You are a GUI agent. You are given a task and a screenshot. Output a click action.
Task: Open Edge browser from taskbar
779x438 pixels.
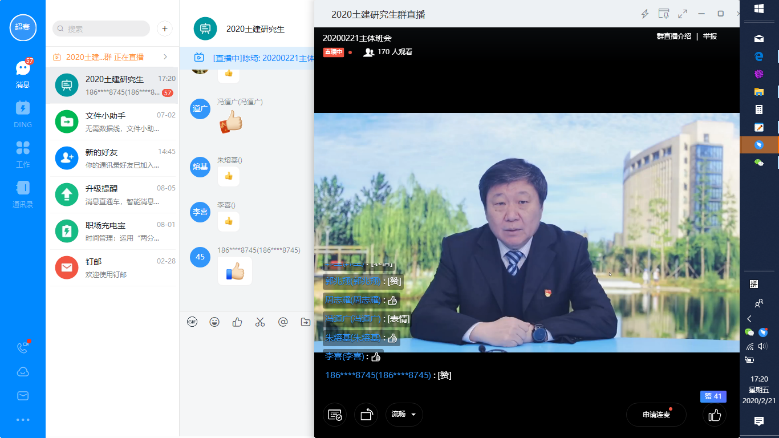click(759, 57)
